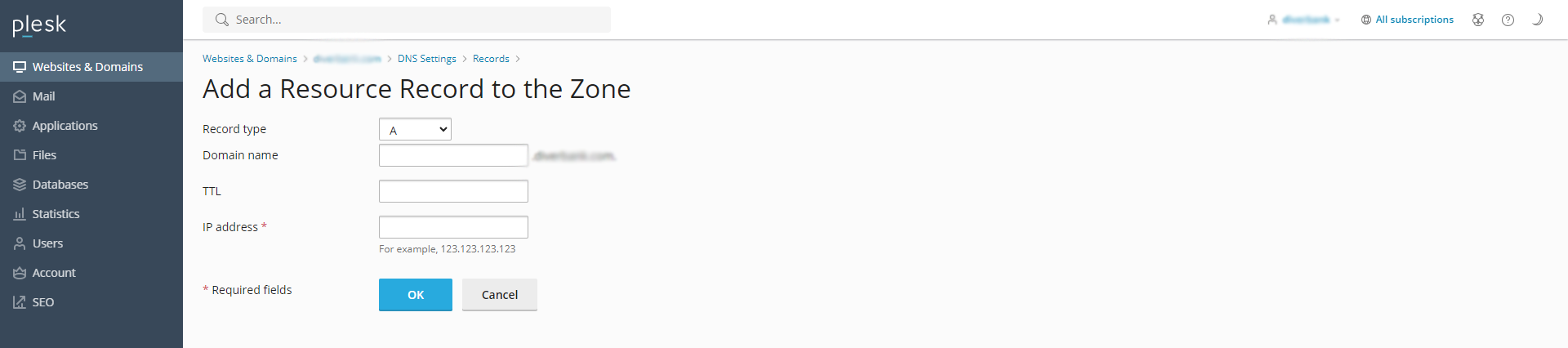The width and height of the screenshot is (1568, 348).
Task: Open the Mail sidebar section
Action: coord(43,96)
